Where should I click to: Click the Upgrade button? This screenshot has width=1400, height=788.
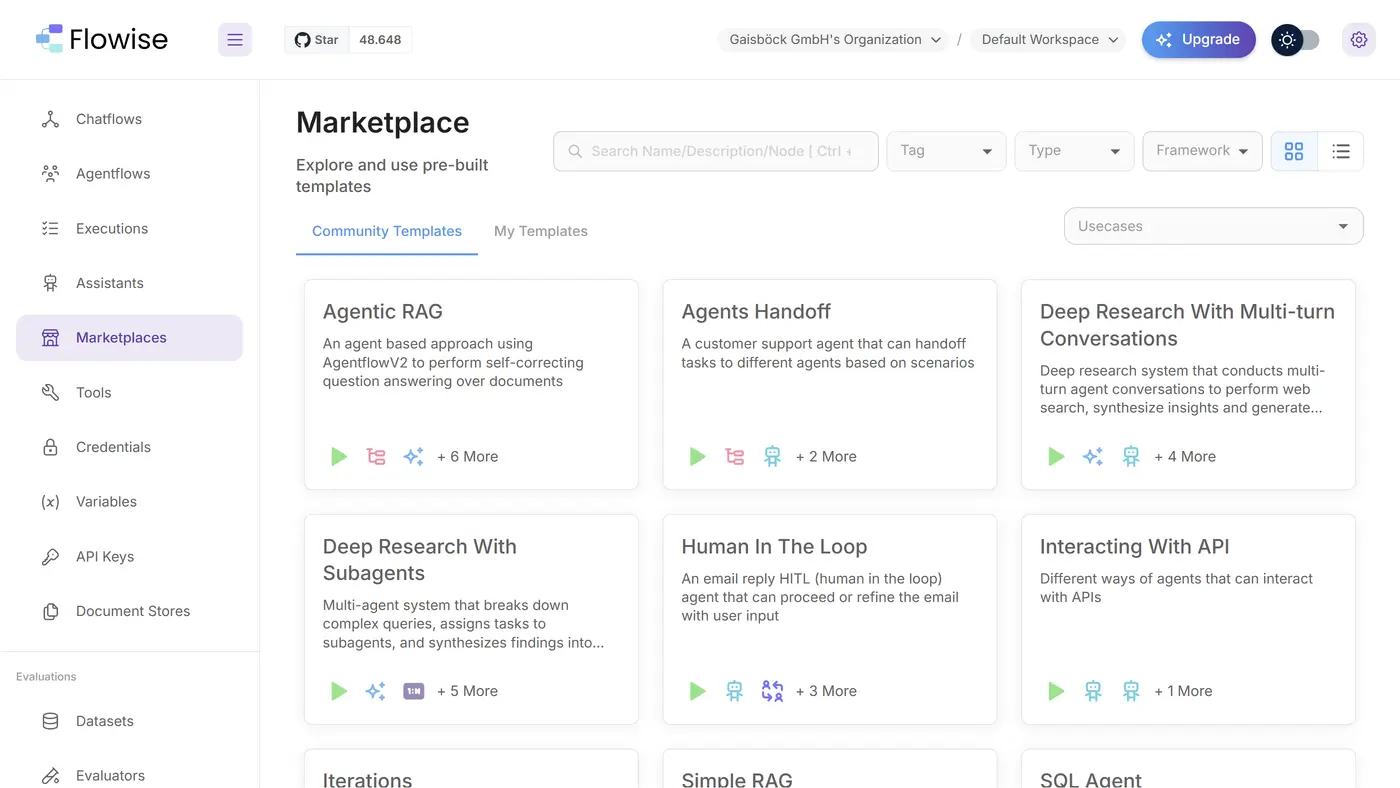[x=1199, y=40]
